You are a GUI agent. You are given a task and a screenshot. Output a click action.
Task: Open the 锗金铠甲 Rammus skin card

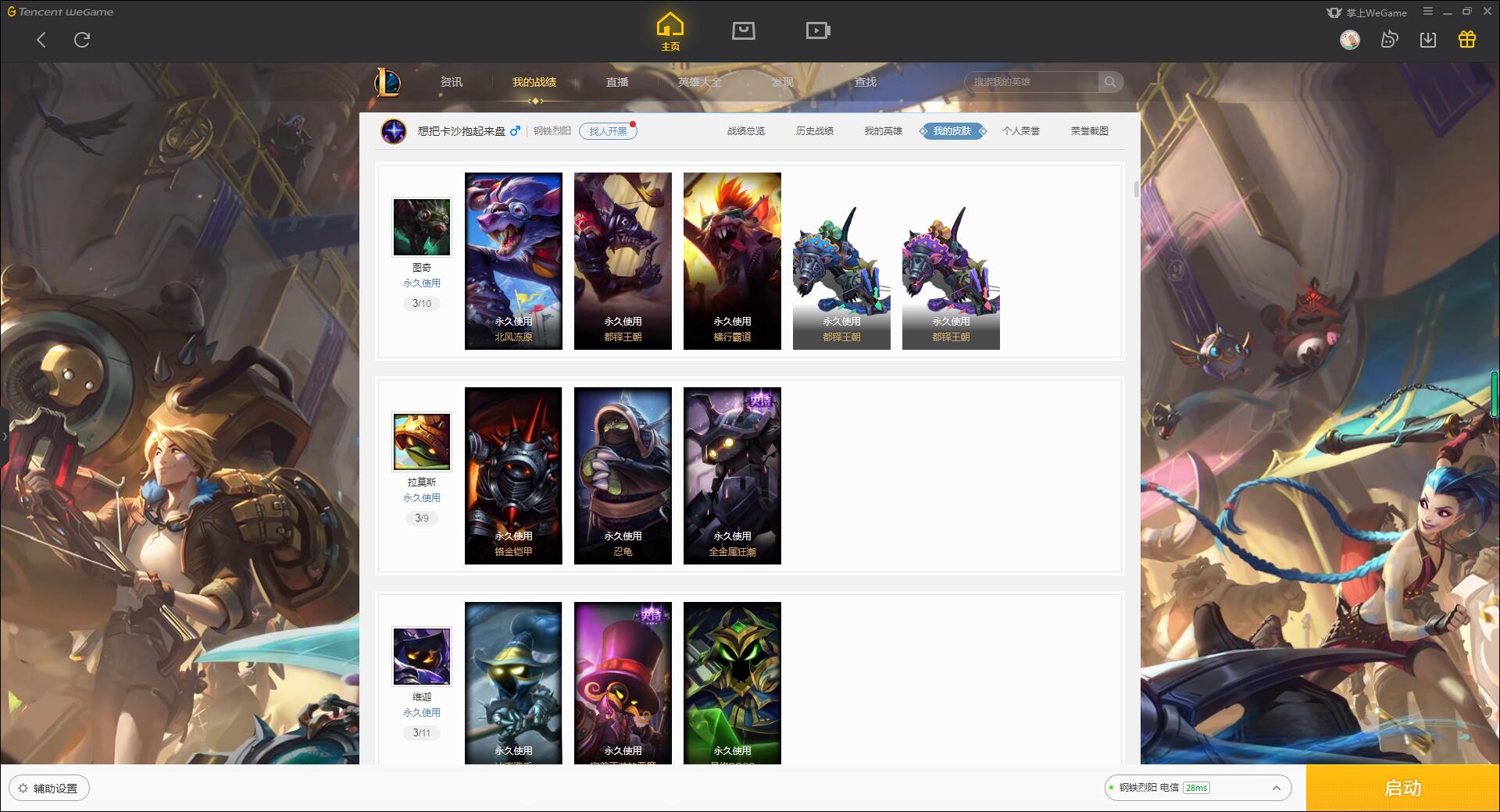[513, 475]
